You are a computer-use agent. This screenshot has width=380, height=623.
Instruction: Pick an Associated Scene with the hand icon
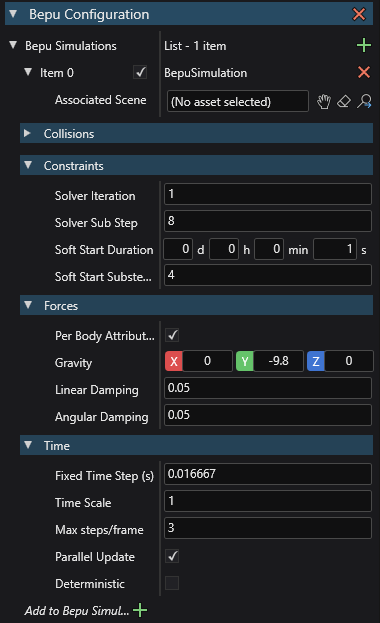pyautogui.click(x=324, y=102)
